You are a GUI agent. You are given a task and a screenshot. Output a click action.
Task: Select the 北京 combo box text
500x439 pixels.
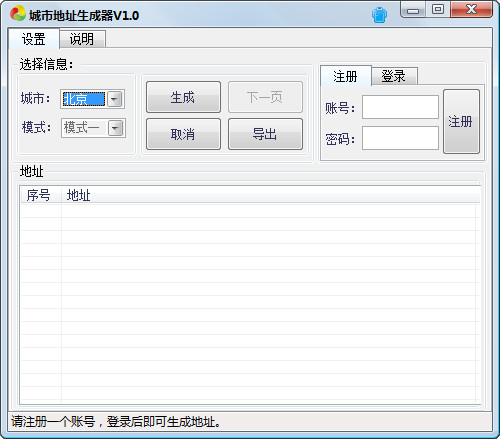click(84, 99)
